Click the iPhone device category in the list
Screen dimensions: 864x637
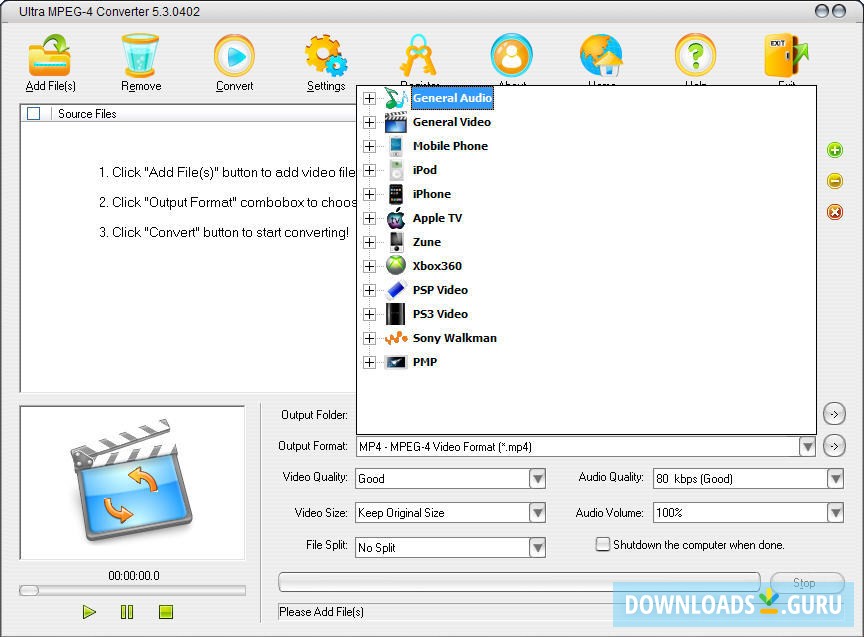pyautogui.click(x=431, y=194)
